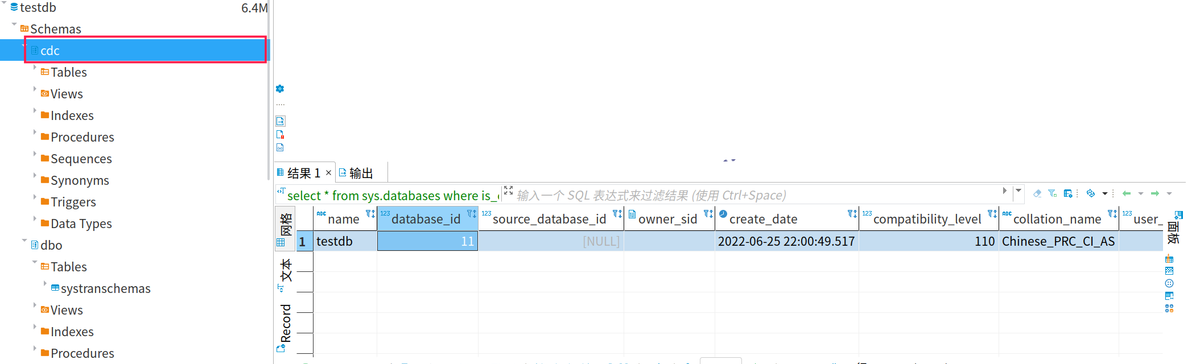Click the SQL filter expression field

click(x=757, y=194)
